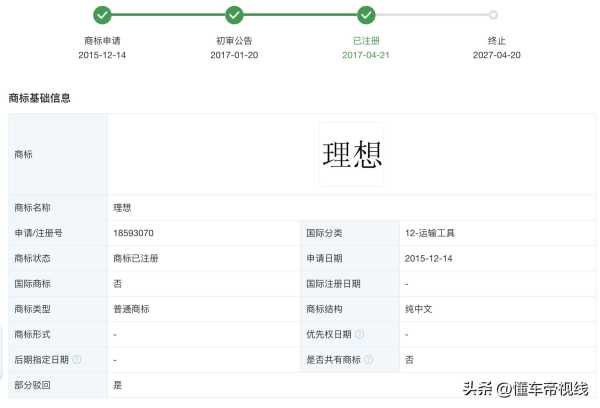Image resolution: width=600 pixels, height=408 pixels.
Task: Click the 商标类型 label cell
Action: [x=58, y=309]
